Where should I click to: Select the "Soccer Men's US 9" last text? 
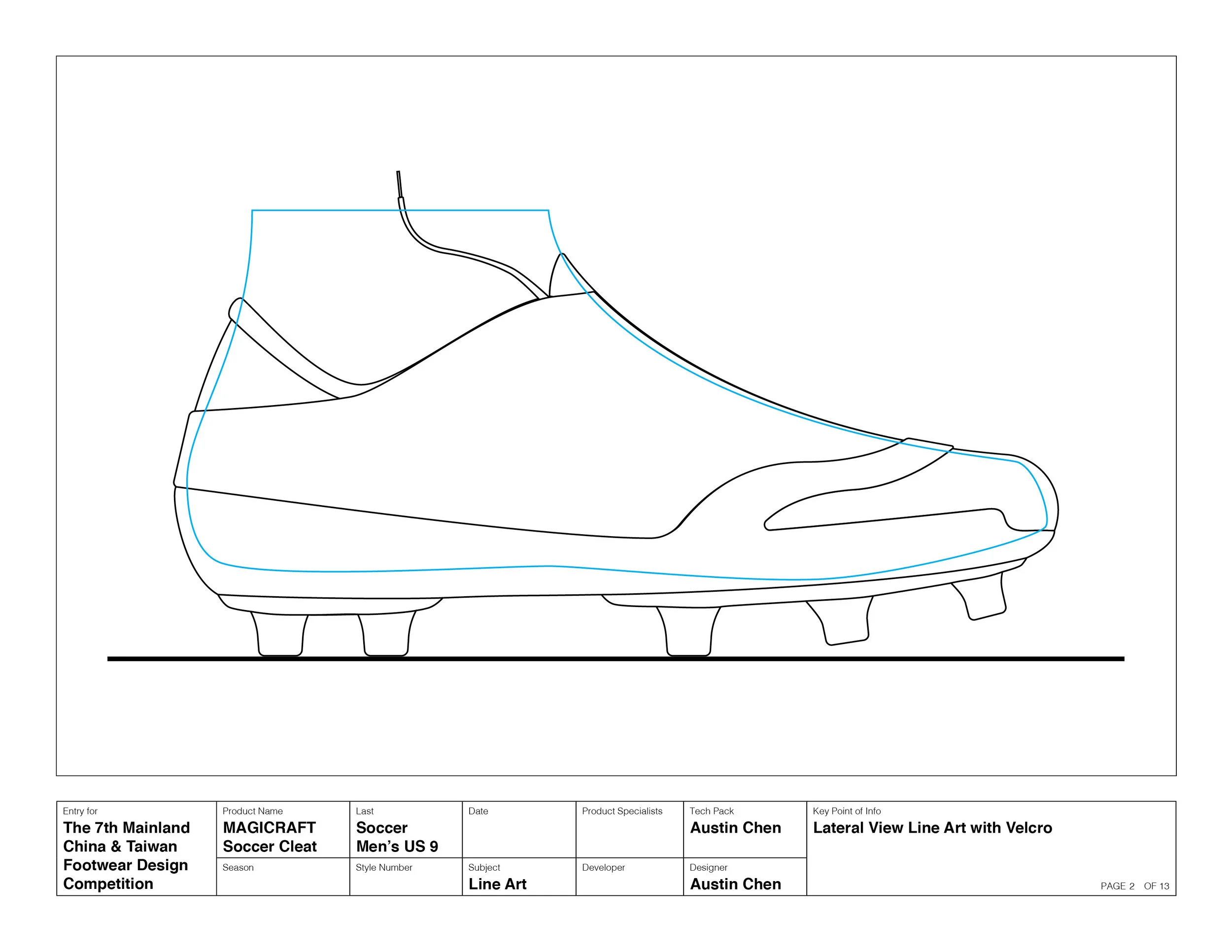click(397, 837)
